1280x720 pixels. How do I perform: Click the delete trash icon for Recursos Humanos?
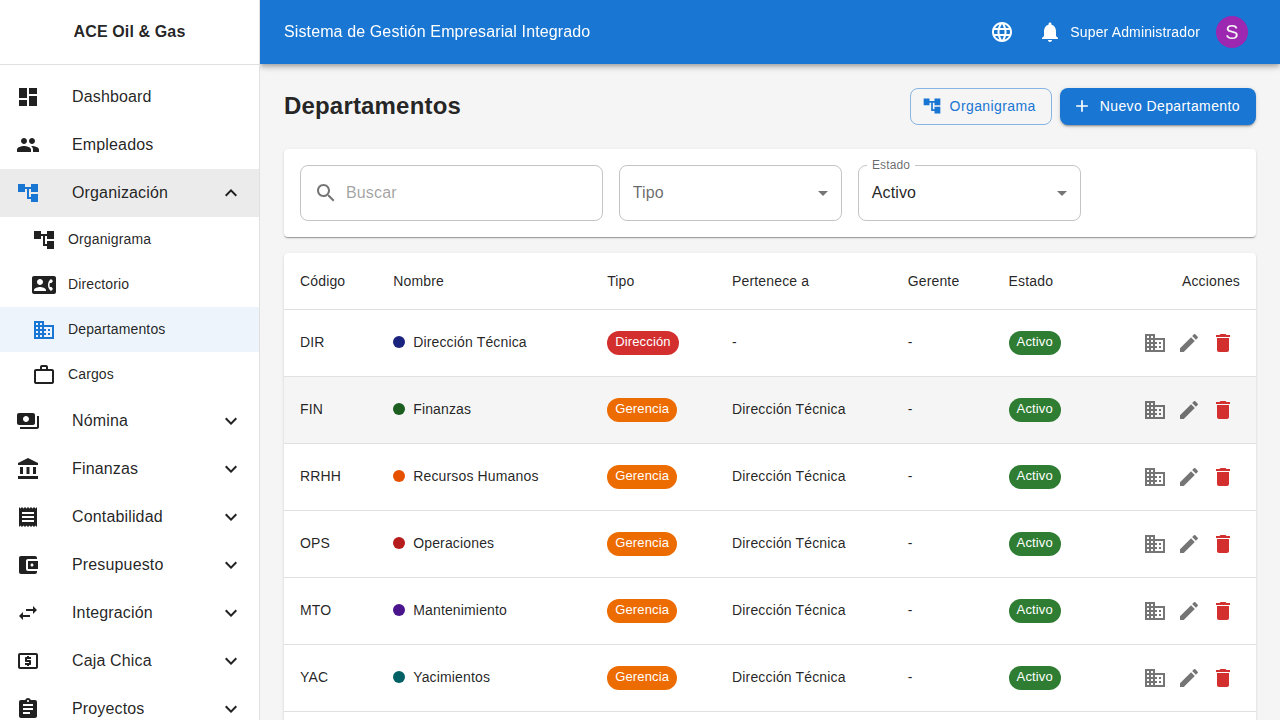point(1223,477)
